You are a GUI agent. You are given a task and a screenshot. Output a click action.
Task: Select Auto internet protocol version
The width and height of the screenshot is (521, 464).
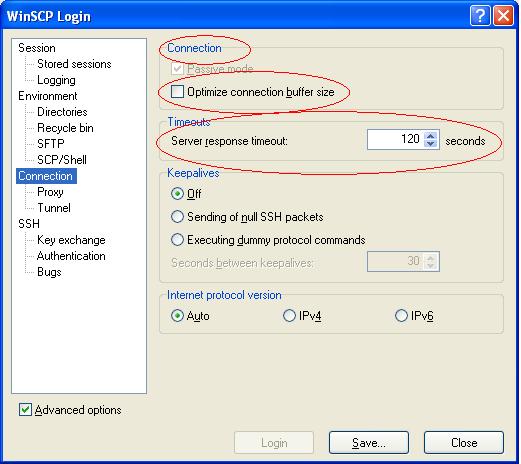(177, 316)
